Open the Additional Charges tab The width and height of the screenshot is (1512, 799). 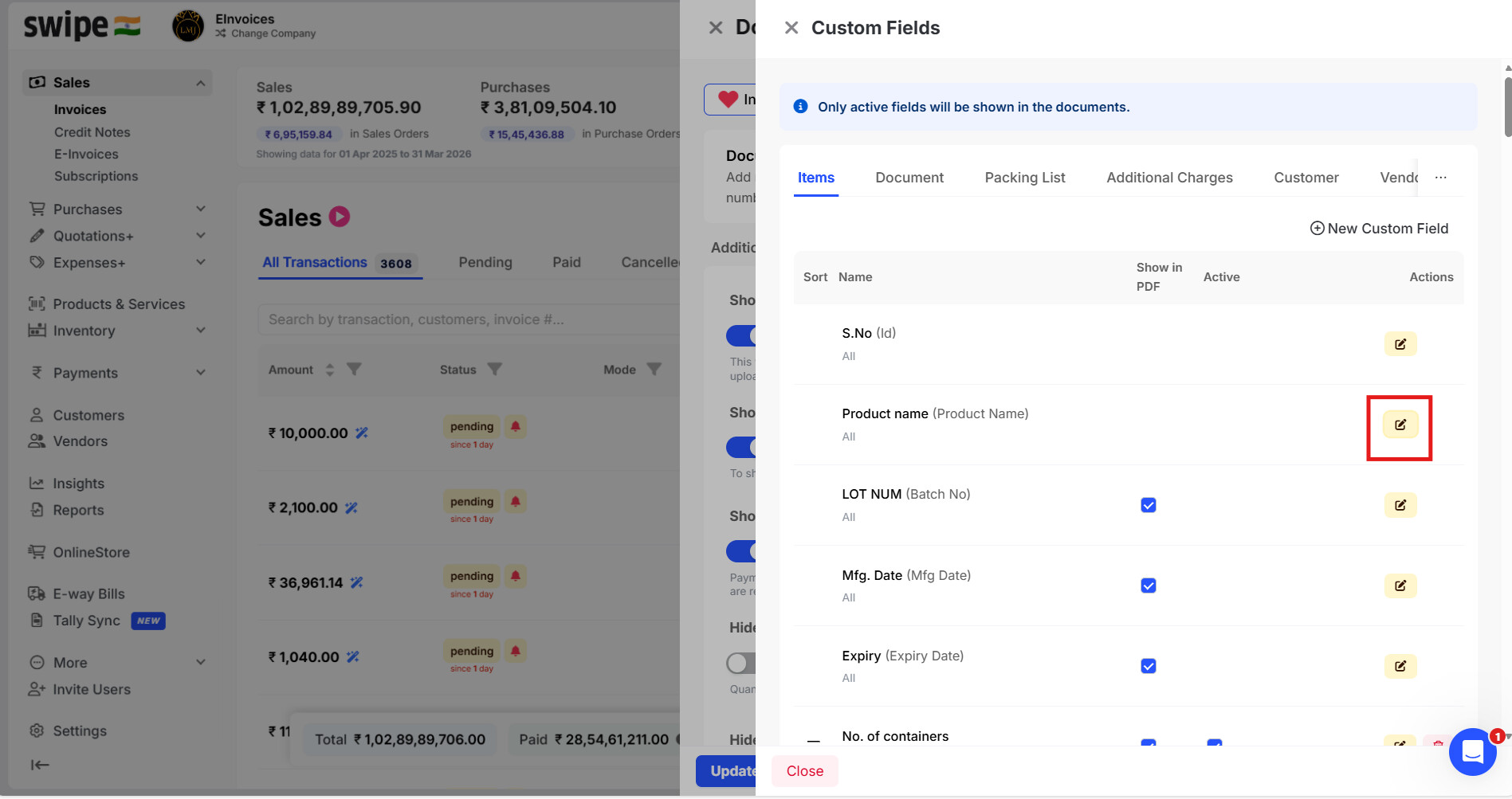[x=1168, y=178]
